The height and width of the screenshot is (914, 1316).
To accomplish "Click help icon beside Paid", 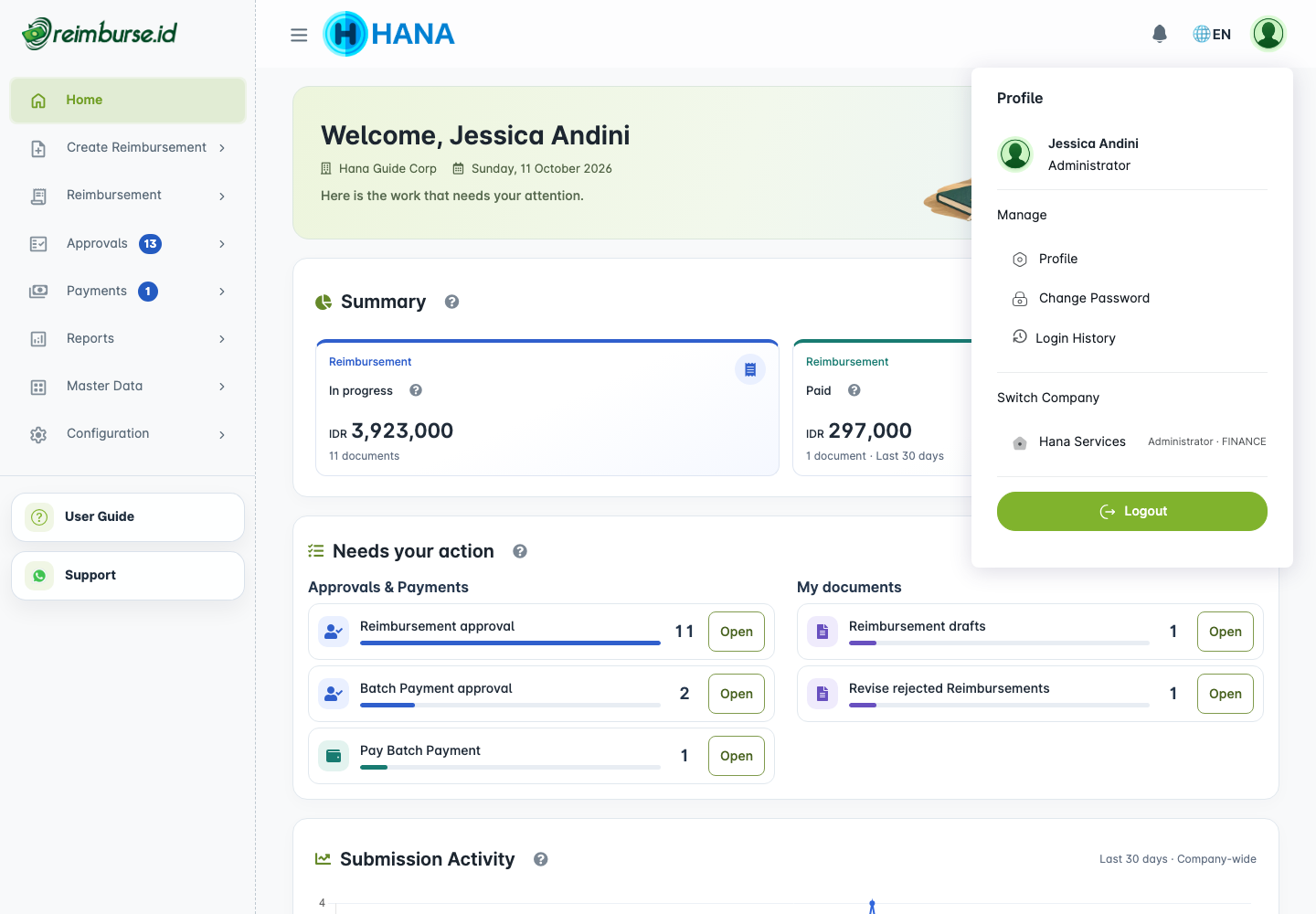I will coord(854,390).
